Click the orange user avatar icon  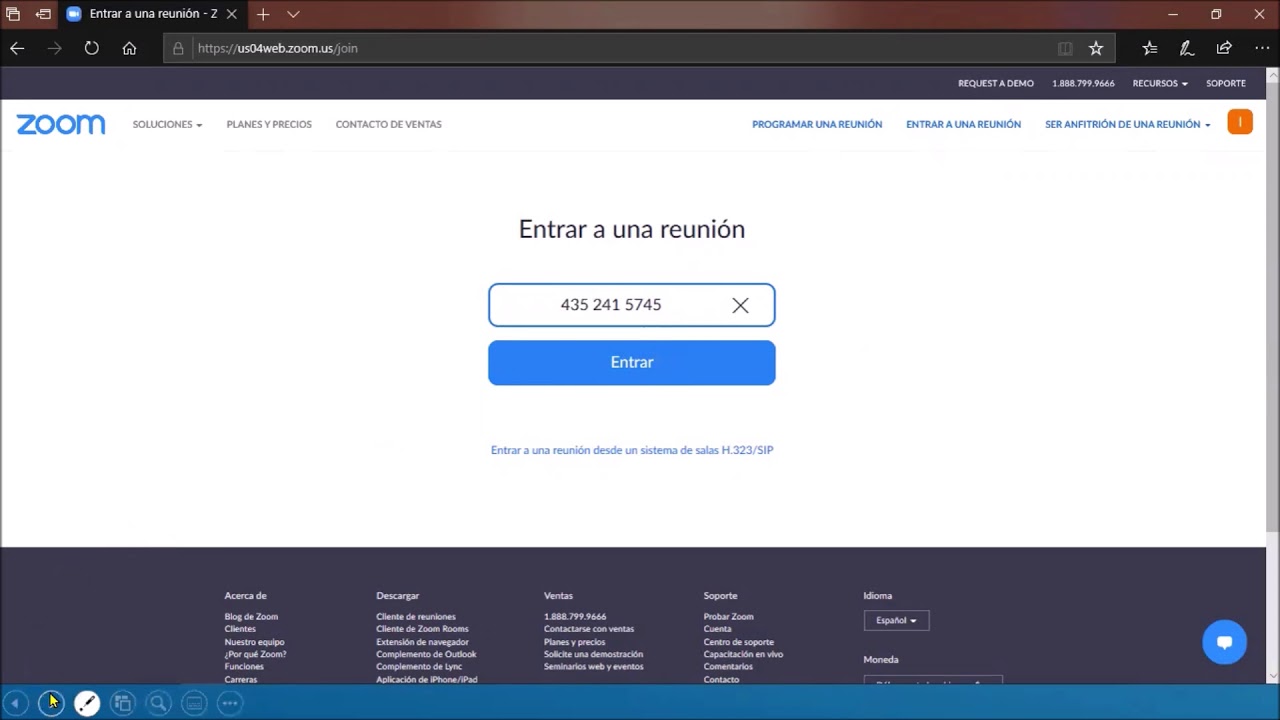point(1240,122)
